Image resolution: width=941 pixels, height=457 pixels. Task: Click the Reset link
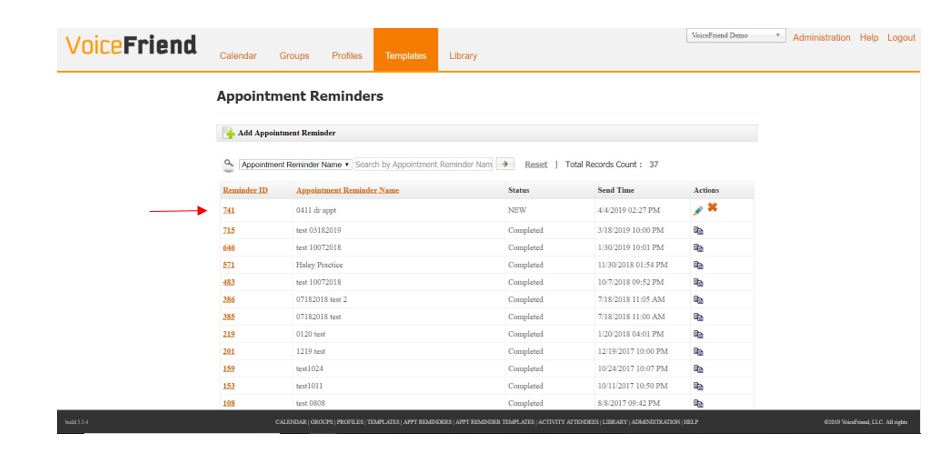pos(536,164)
